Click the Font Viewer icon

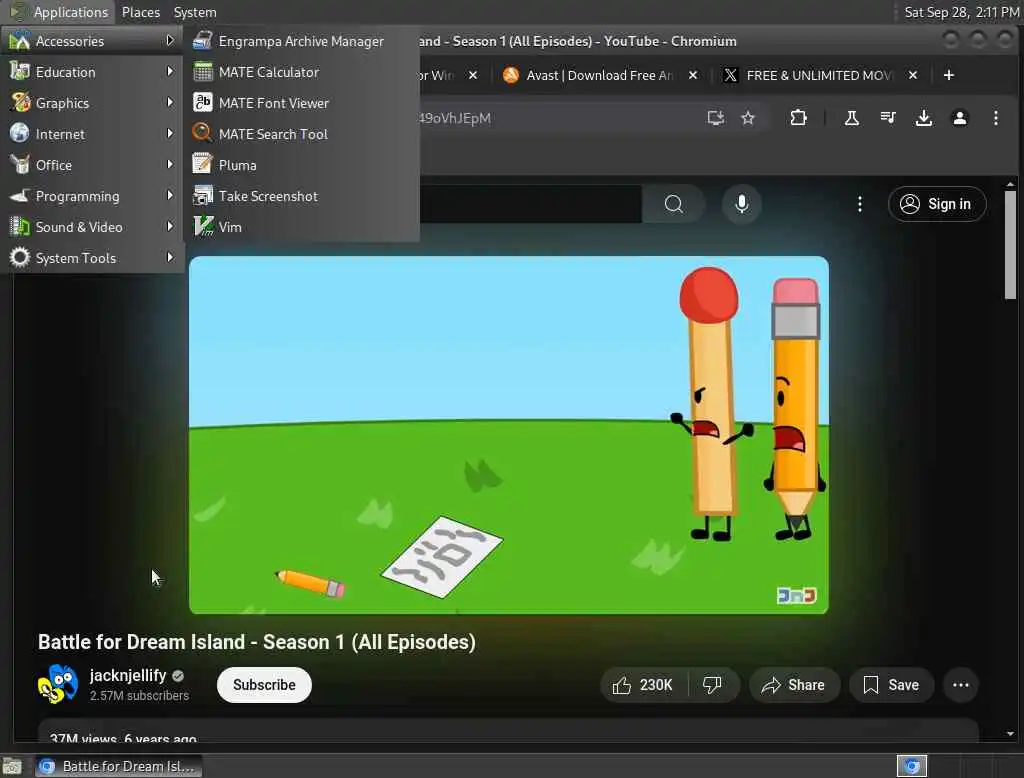pos(202,103)
